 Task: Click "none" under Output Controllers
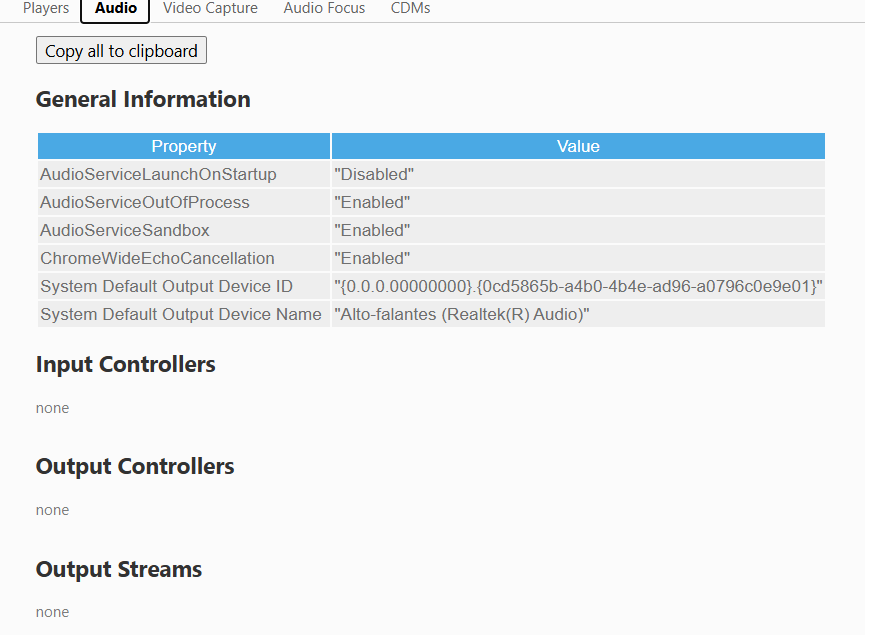pos(52,510)
